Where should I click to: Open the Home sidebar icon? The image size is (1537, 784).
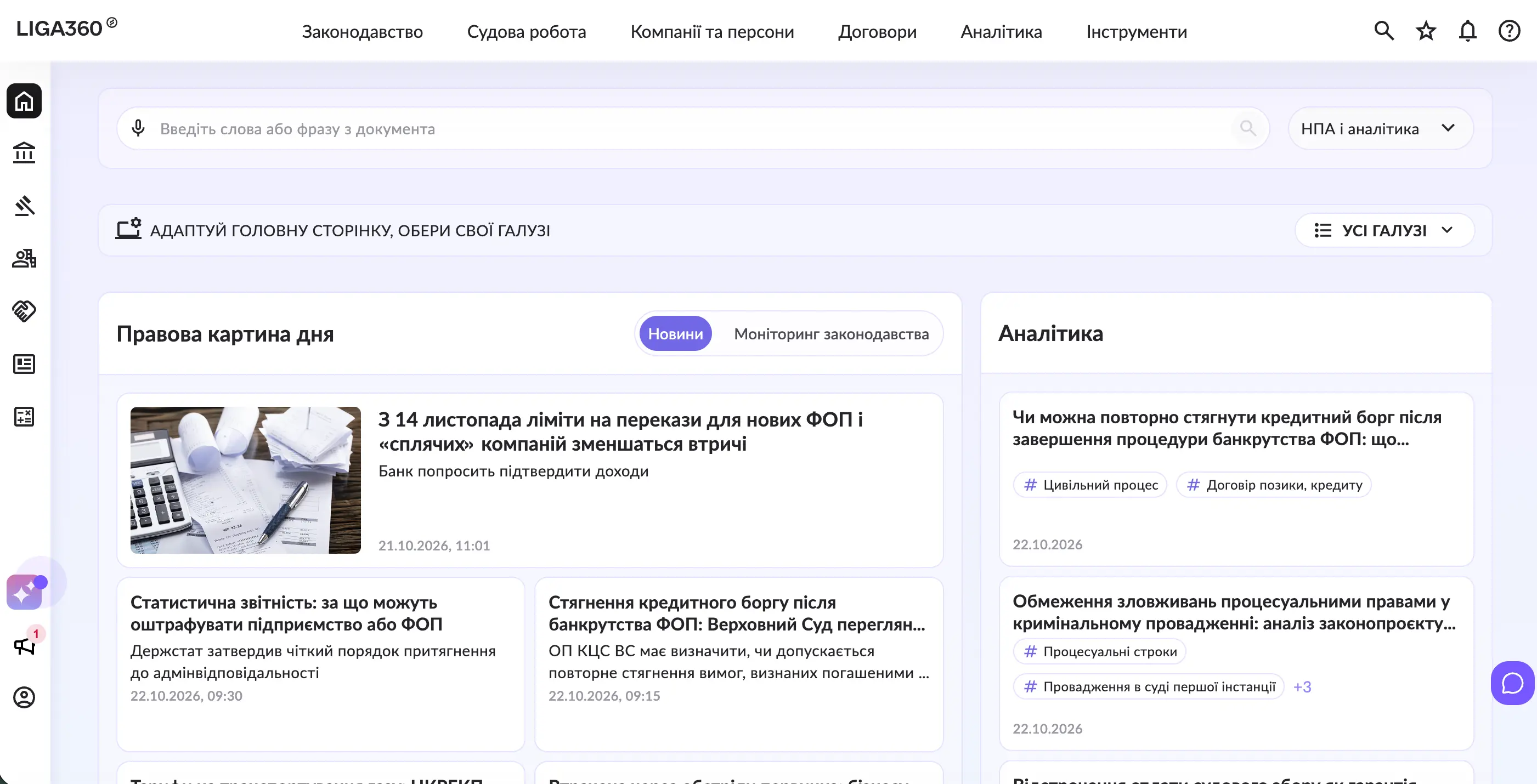24,101
